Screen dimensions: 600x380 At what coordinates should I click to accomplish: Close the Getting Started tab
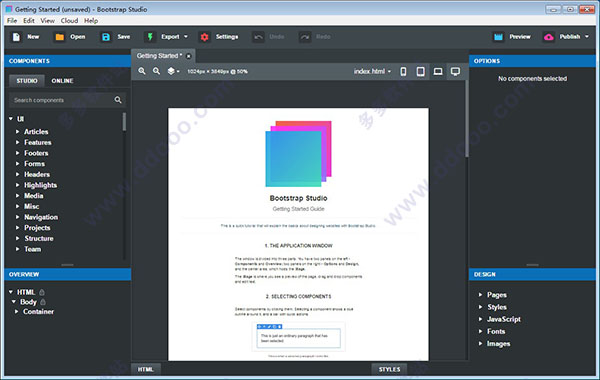(x=188, y=56)
